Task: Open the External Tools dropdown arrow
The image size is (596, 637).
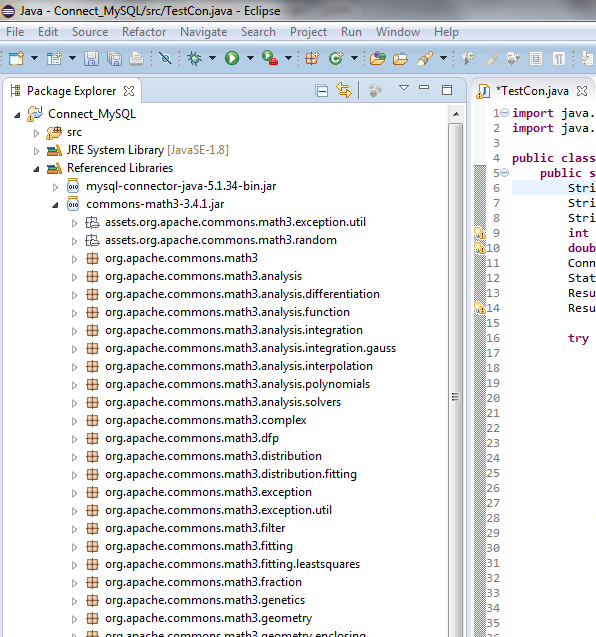Action: [288, 58]
